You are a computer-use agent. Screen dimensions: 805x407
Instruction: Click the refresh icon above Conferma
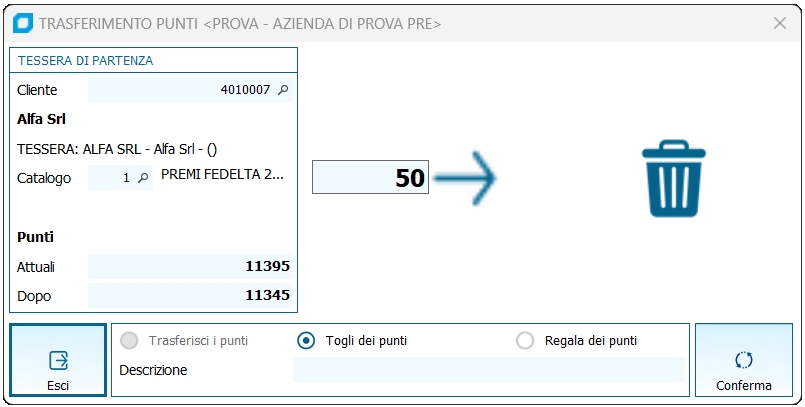tap(743, 360)
